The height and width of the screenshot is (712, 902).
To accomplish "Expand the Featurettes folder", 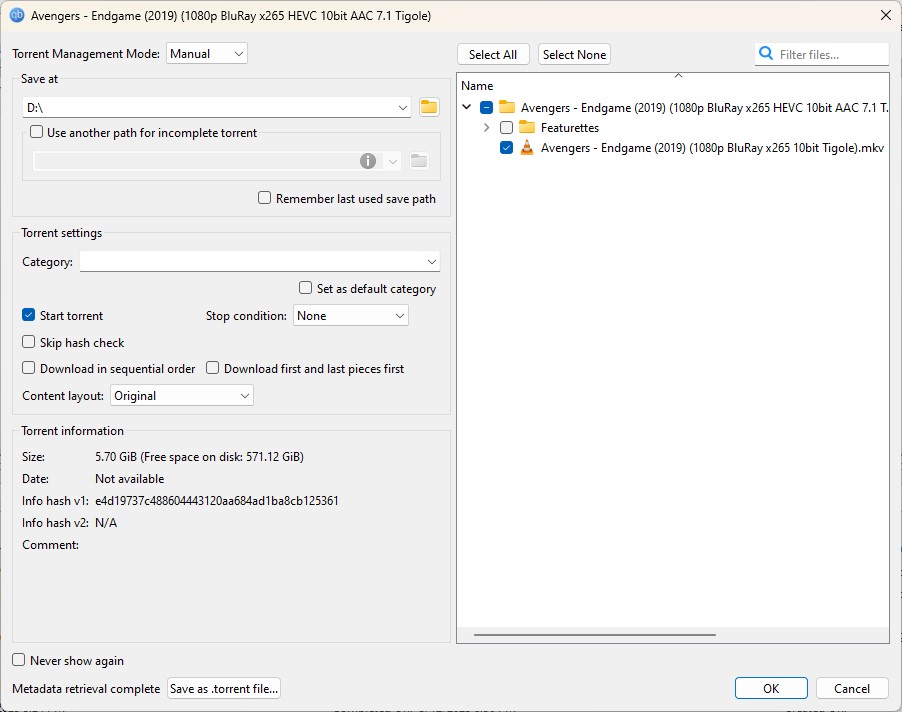I will 487,128.
